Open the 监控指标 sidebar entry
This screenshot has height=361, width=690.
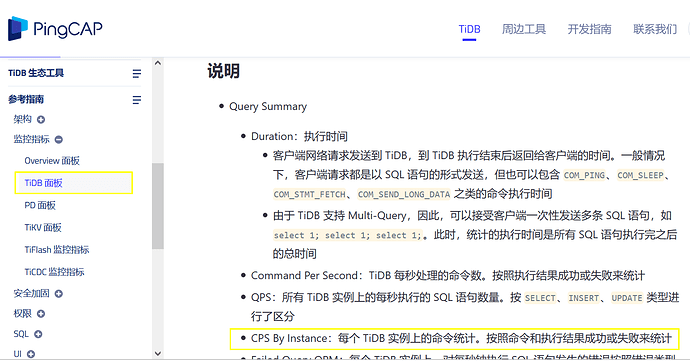31,139
